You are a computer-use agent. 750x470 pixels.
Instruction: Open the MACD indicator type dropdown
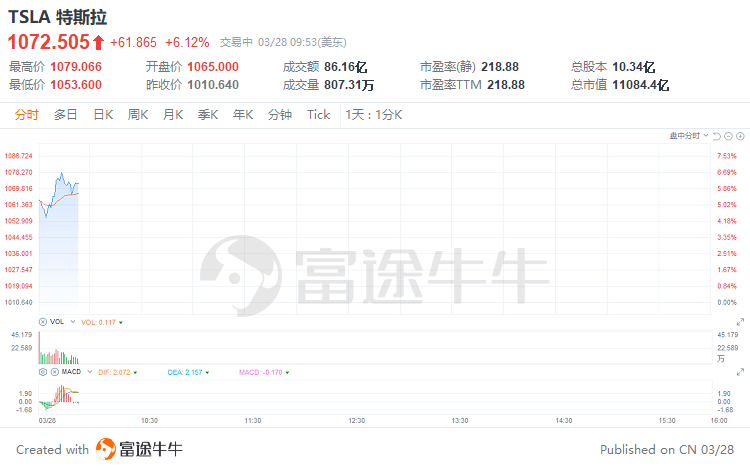click(x=89, y=372)
